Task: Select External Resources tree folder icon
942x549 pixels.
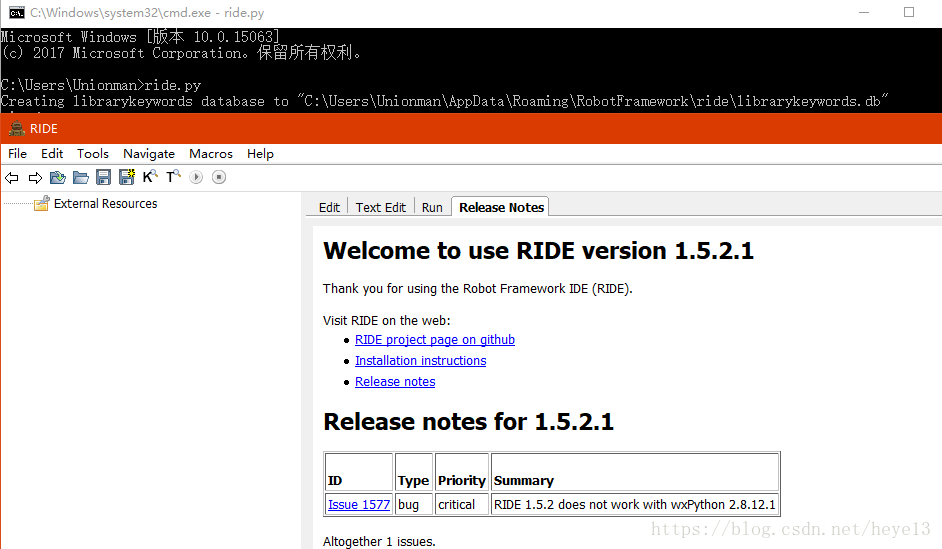Action: 41,204
